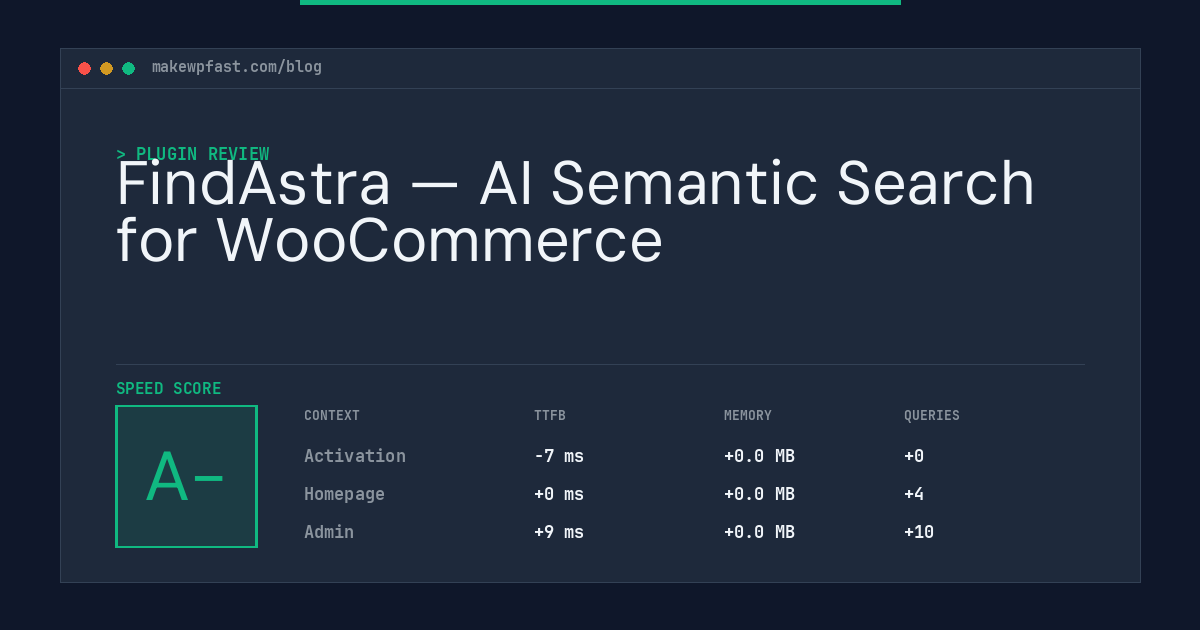Click the green window dot
Screen dimensions: 1200x630
click(128, 68)
